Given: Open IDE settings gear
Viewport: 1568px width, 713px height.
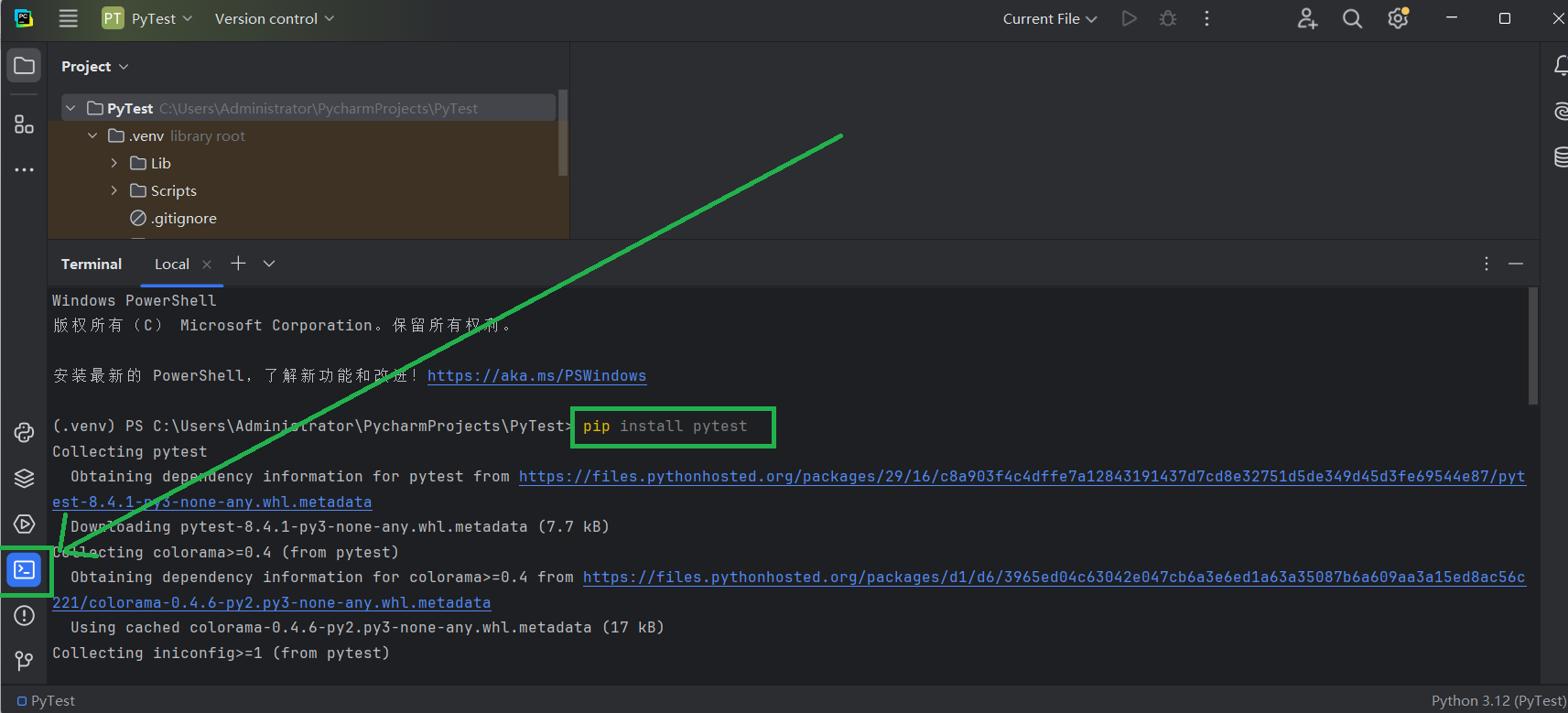Looking at the screenshot, I should (1398, 18).
